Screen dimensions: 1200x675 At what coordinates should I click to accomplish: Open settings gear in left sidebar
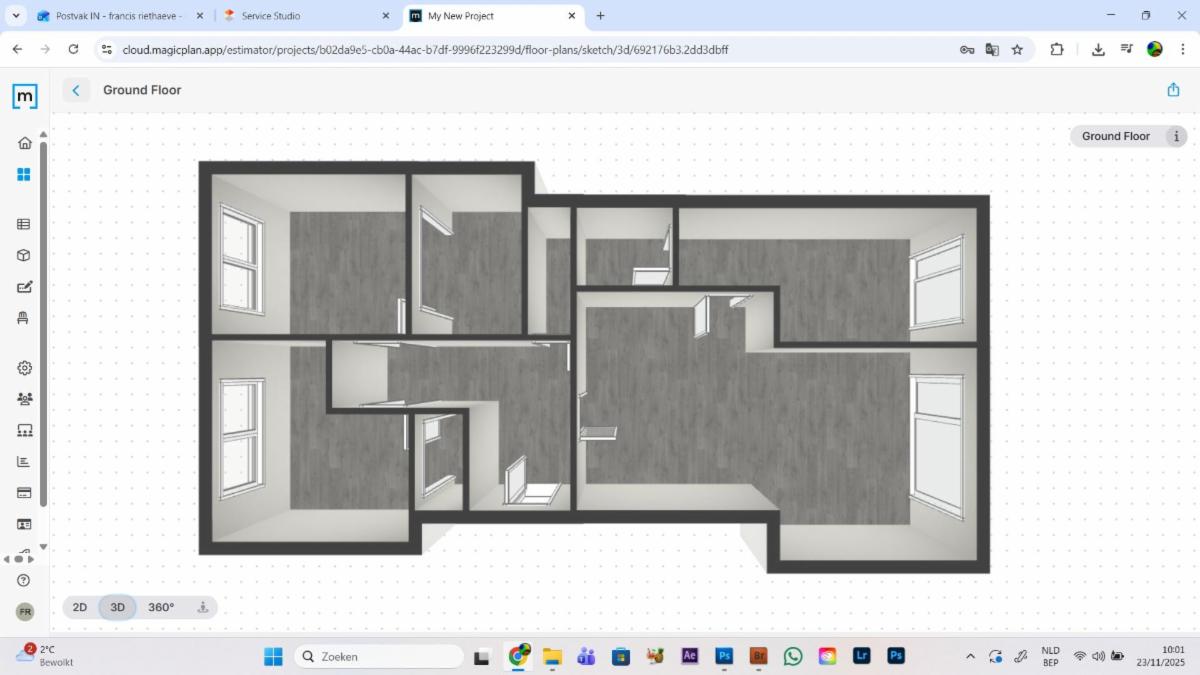click(x=24, y=368)
